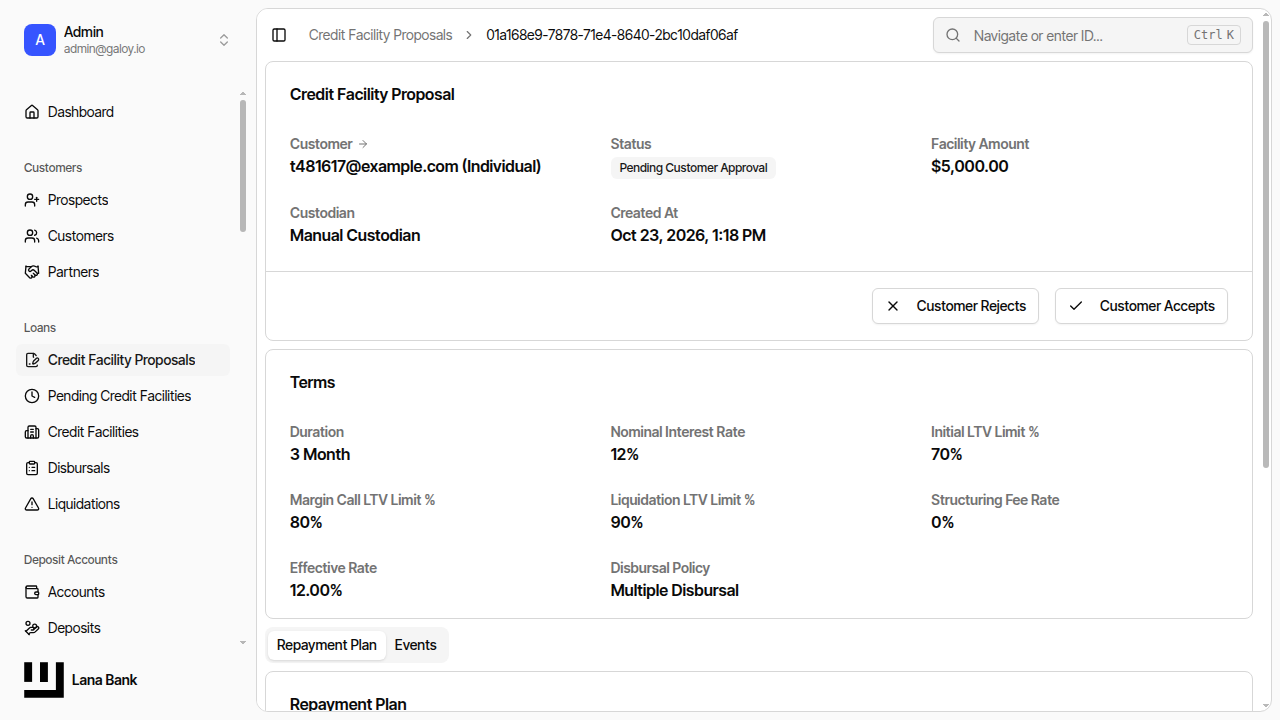
Task: Toggle the sidebar panel icon
Action: pyautogui.click(x=279, y=35)
